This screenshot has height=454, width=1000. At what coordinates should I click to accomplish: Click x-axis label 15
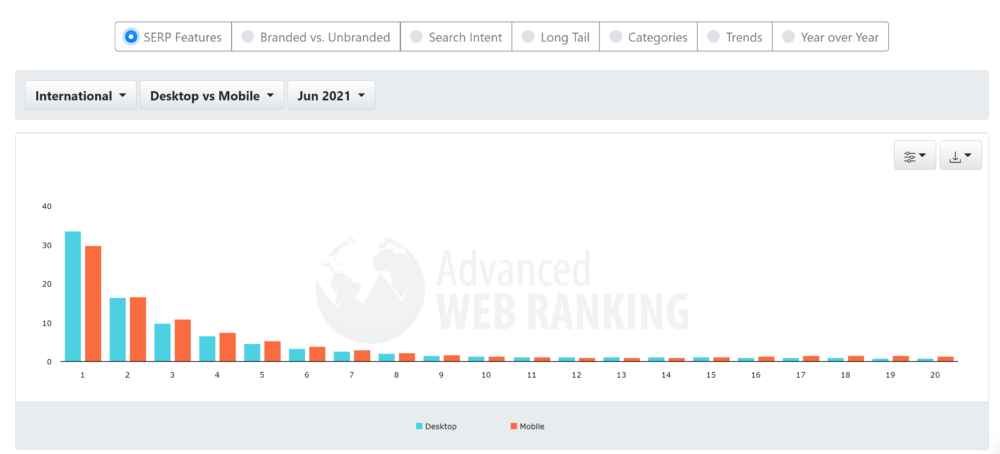pos(710,376)
